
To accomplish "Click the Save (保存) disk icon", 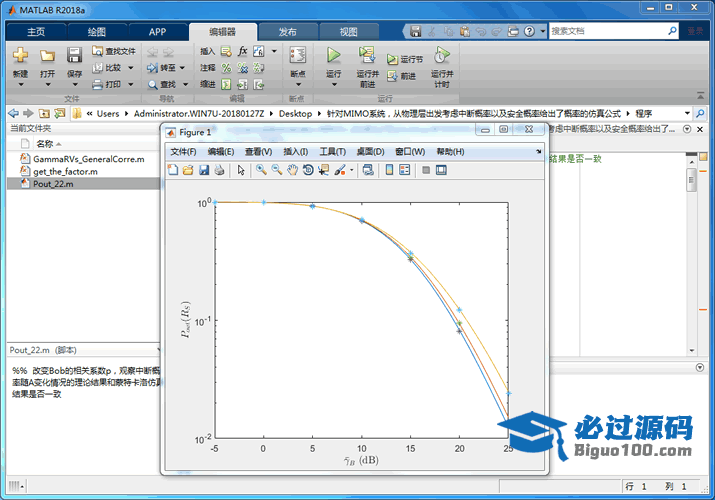I will 74,55.
